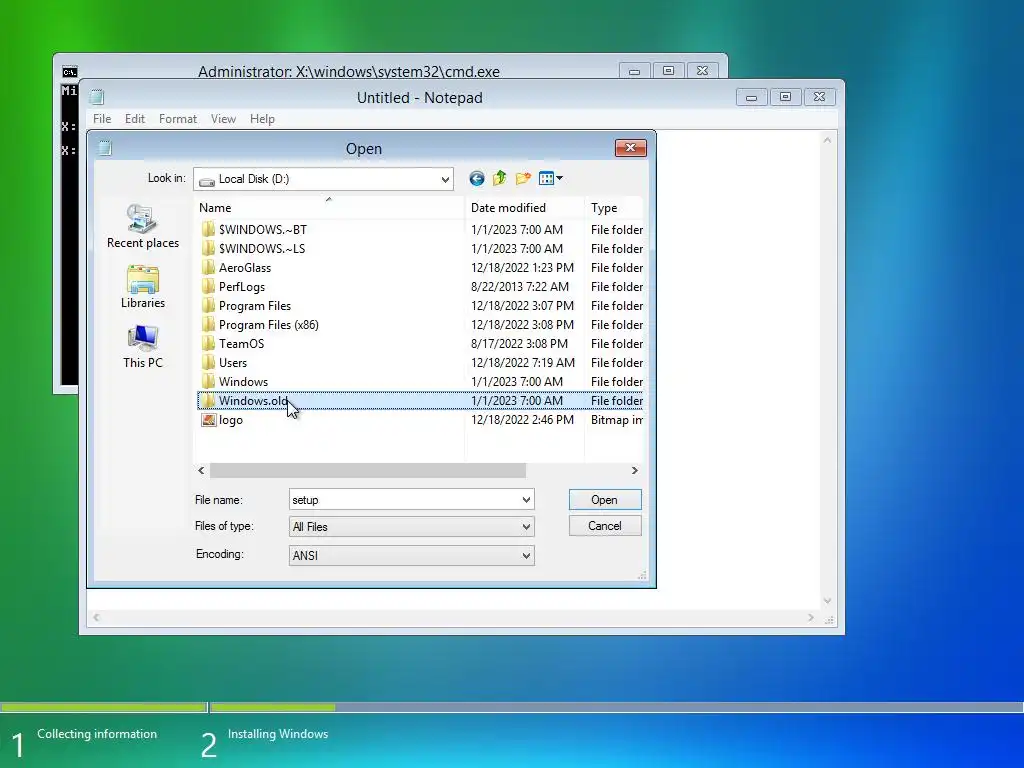Click the file list horizontal scrollbar thumb
This screenshot has height=768, width=1024.
tap(368, 470)
